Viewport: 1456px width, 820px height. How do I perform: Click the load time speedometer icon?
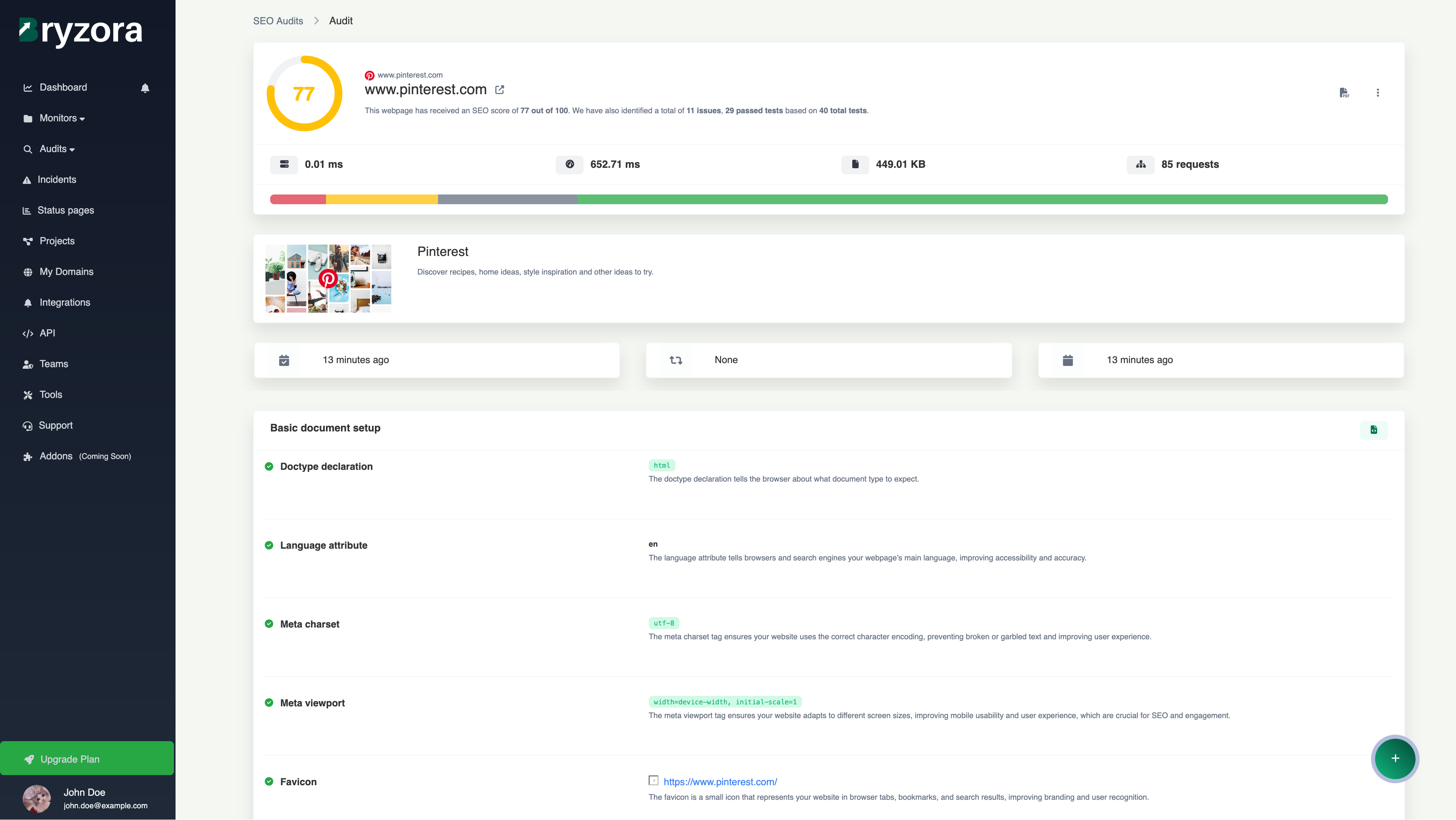(x=570, y=165)
